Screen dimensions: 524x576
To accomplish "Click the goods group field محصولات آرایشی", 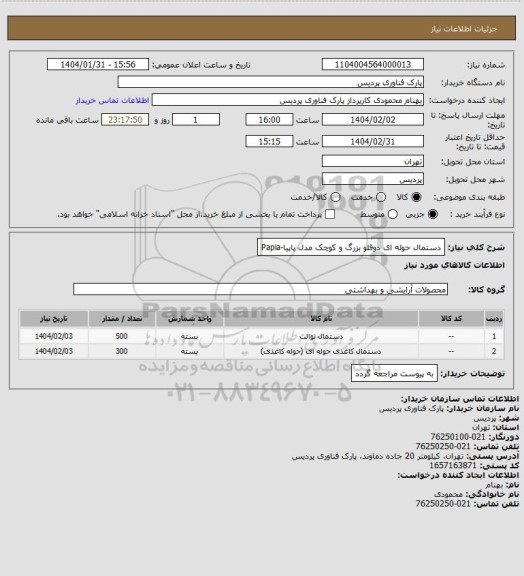I will click(260, 289).
